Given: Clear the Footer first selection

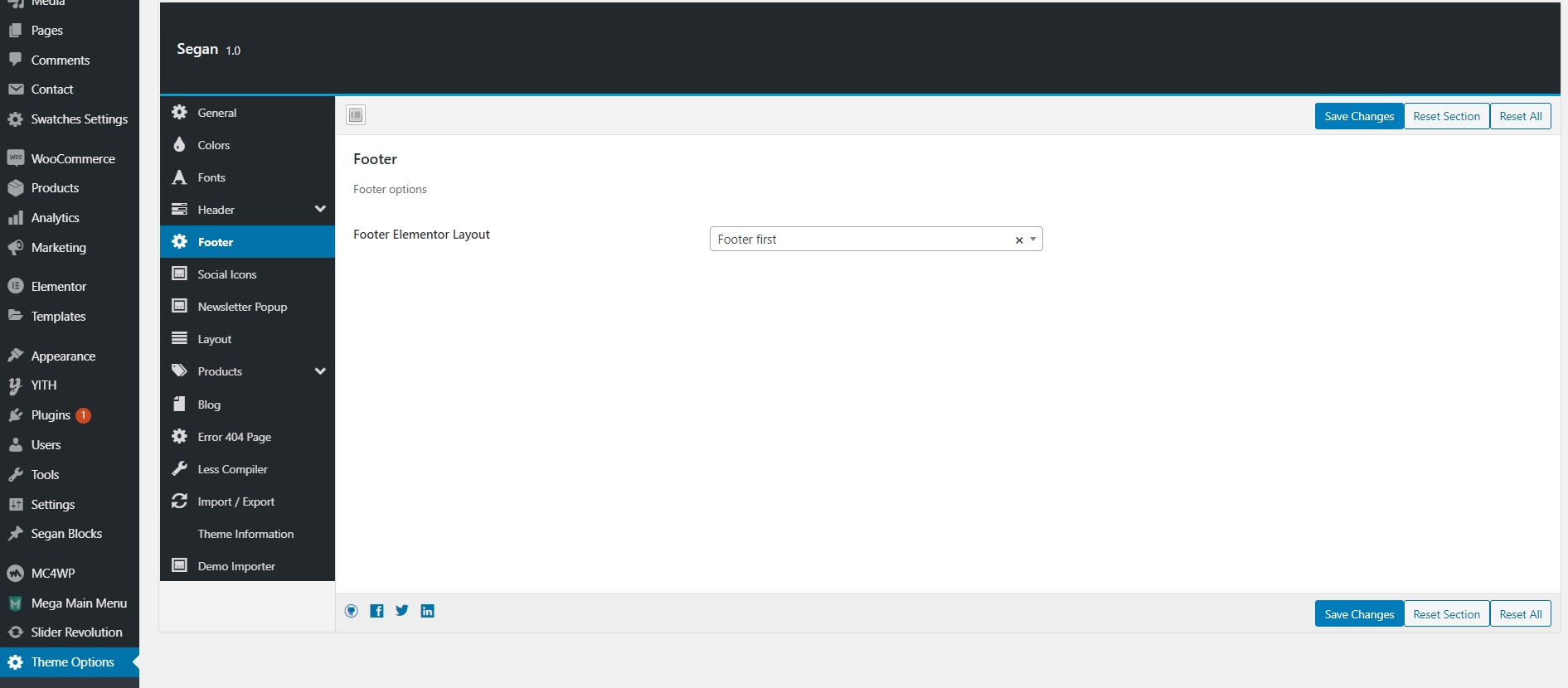Looking at the screenshot, I should (x=1019, y=240).
